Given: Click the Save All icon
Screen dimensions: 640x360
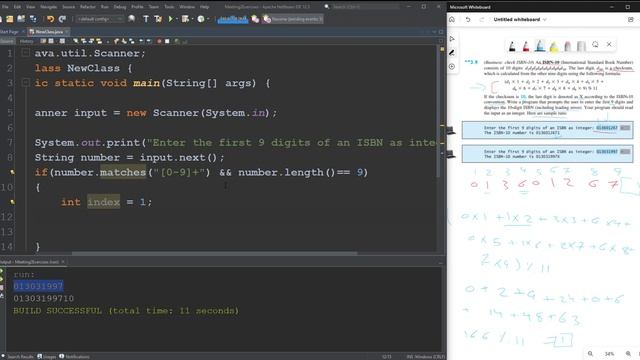Looking at the screenshot, I should point(33,19).
